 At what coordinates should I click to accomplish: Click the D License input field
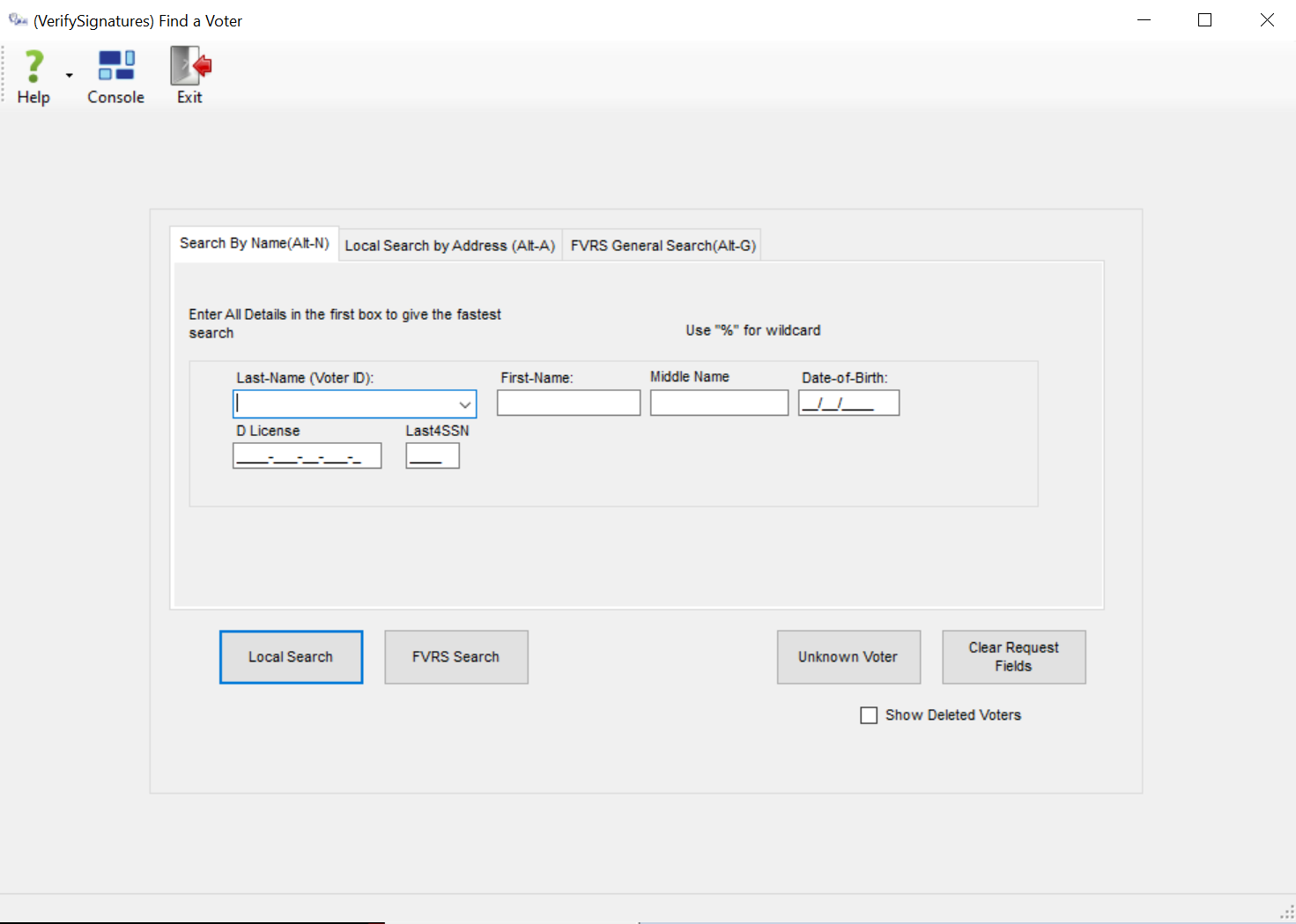pyautogui.click(x=307, y=456)
